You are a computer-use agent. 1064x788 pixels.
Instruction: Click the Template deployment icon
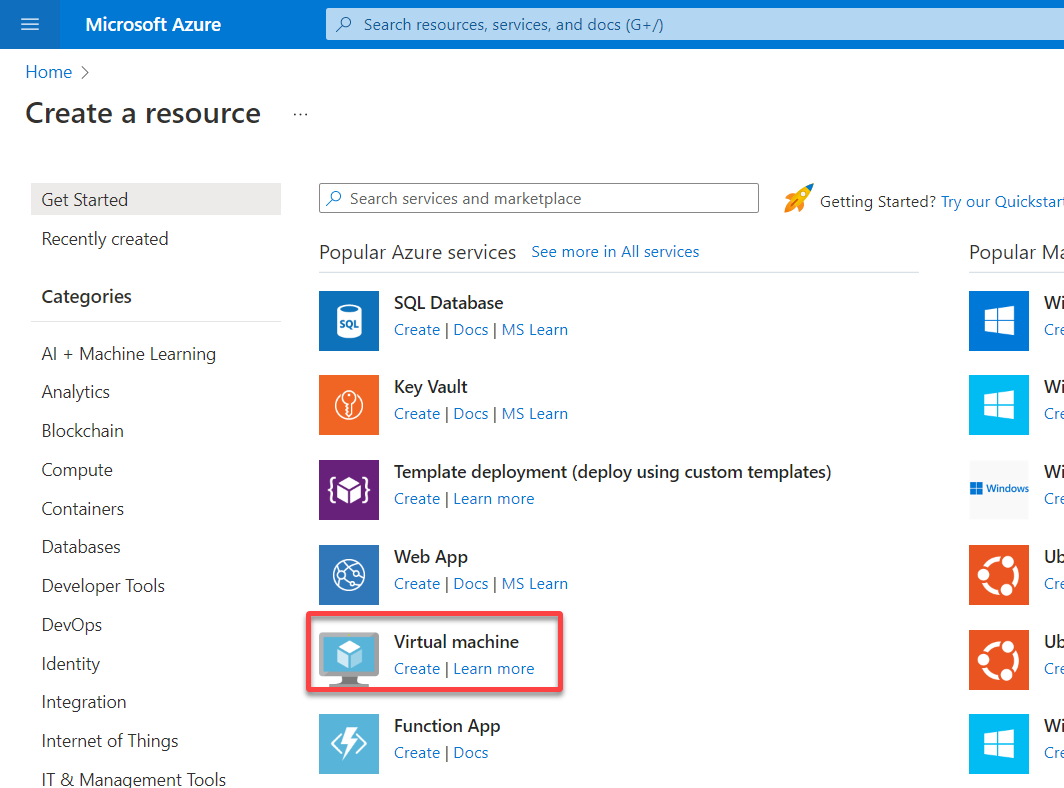pyautogui.click(x=349, y=490)
